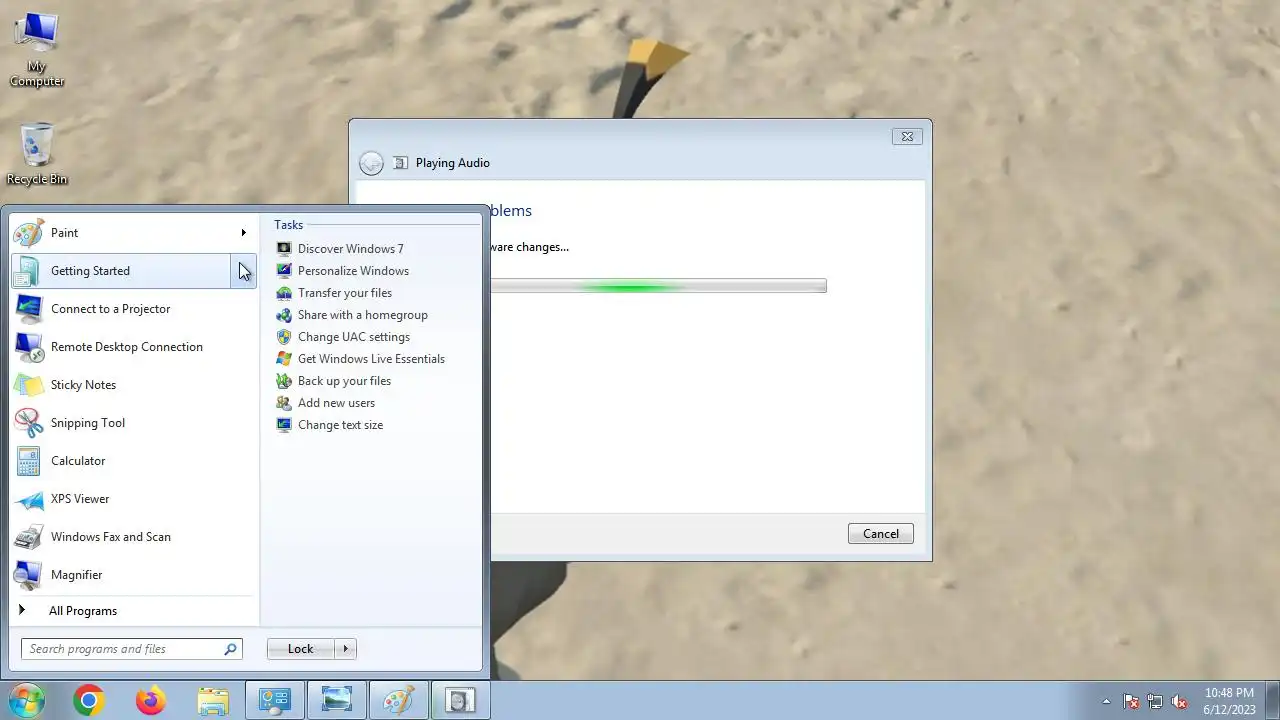Close the Playing Audio window

coord(907,137)
